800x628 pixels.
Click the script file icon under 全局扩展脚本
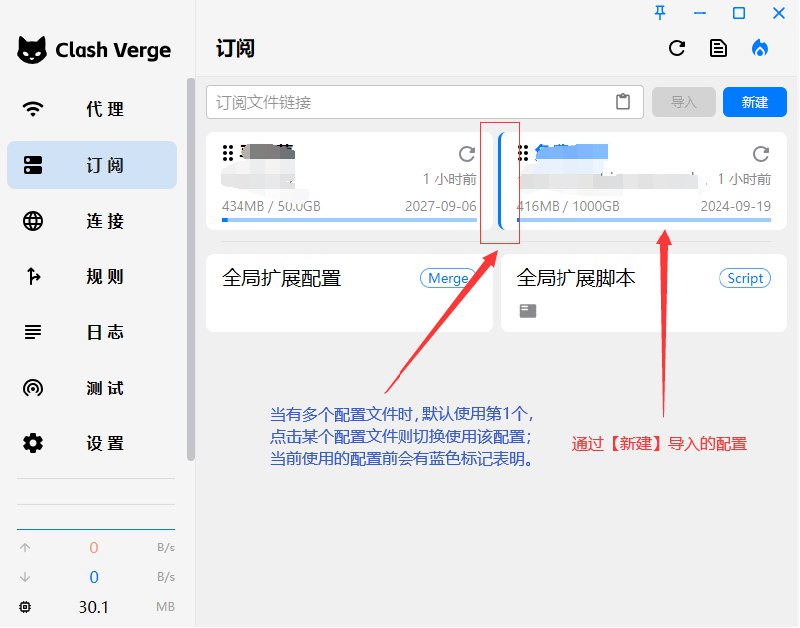[x=528, y=311]
